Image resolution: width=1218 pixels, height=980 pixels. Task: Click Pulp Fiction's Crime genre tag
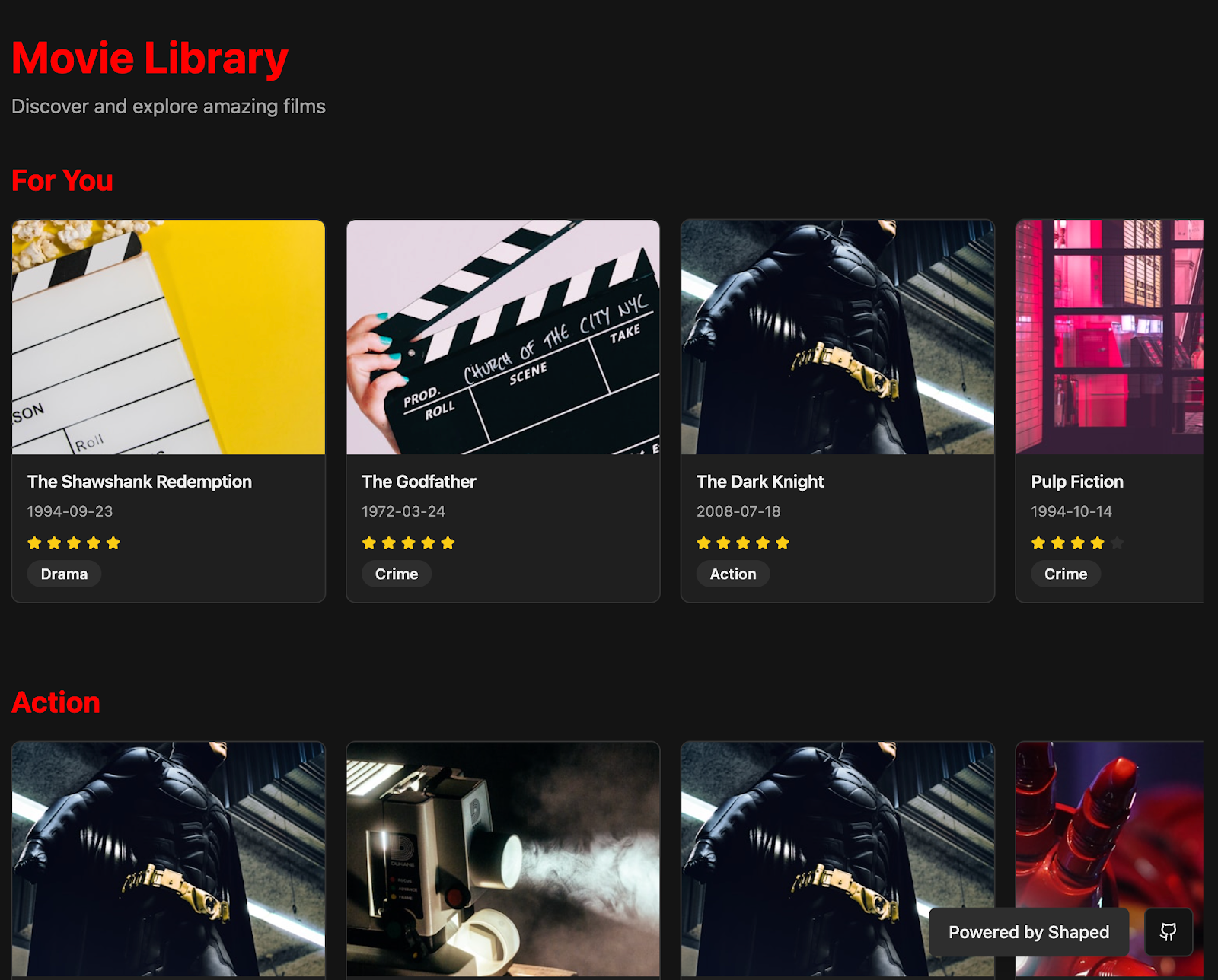pyautogui.click(x=1066, y=574)
